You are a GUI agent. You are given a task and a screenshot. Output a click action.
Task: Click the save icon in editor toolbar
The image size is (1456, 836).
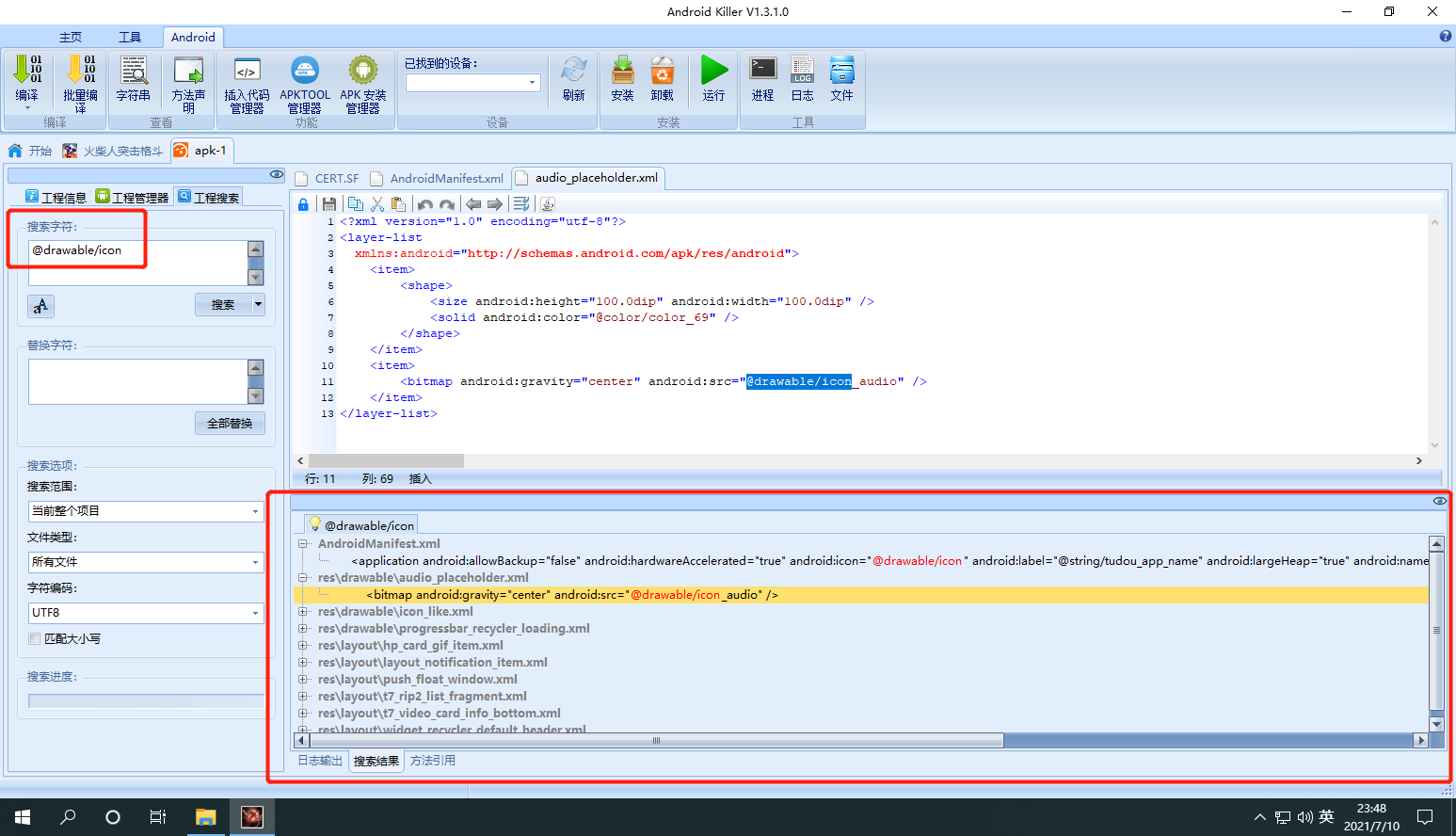tap(329, 204)
